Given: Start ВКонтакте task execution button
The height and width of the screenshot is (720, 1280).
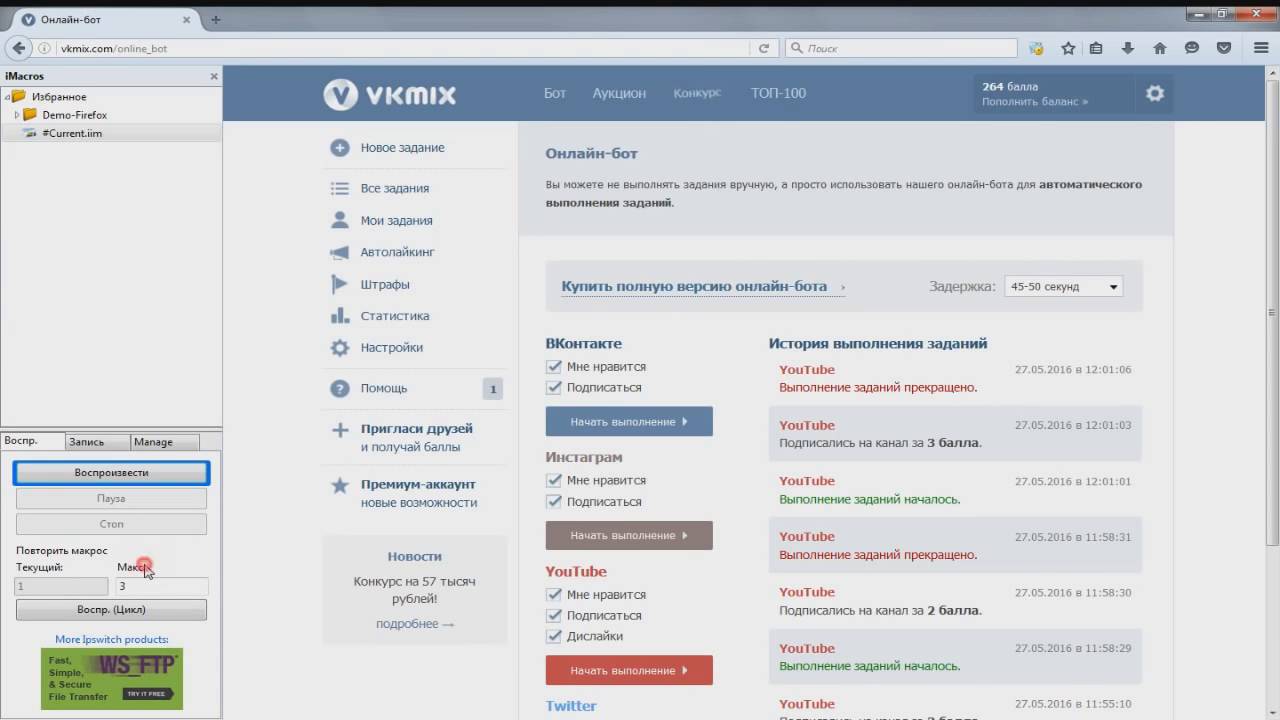Looking at the screenshot, I should (x=629, y=421).
